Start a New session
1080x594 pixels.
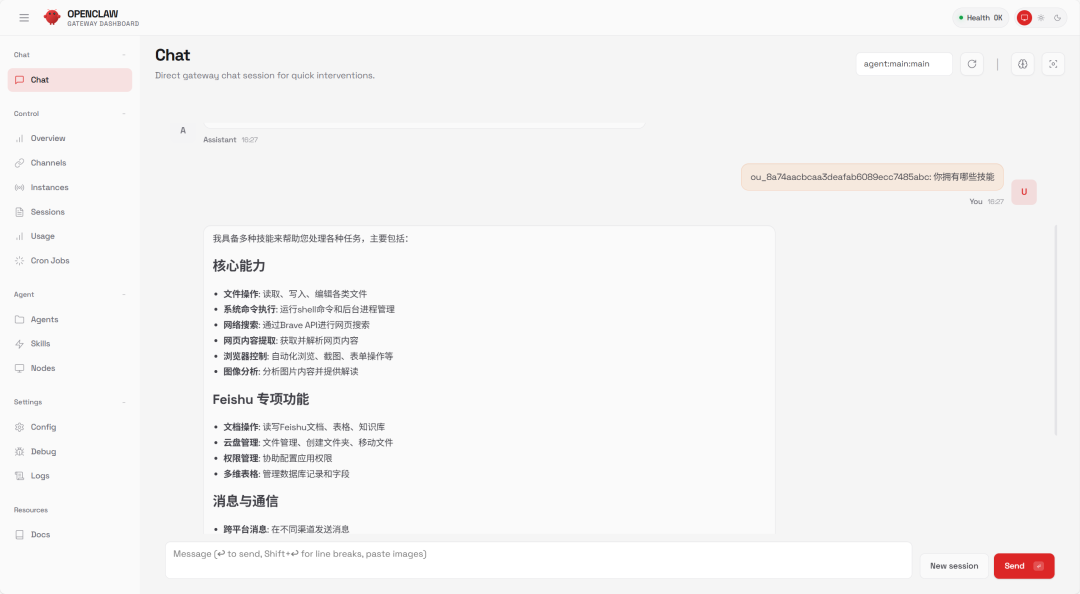coord(953,565)
